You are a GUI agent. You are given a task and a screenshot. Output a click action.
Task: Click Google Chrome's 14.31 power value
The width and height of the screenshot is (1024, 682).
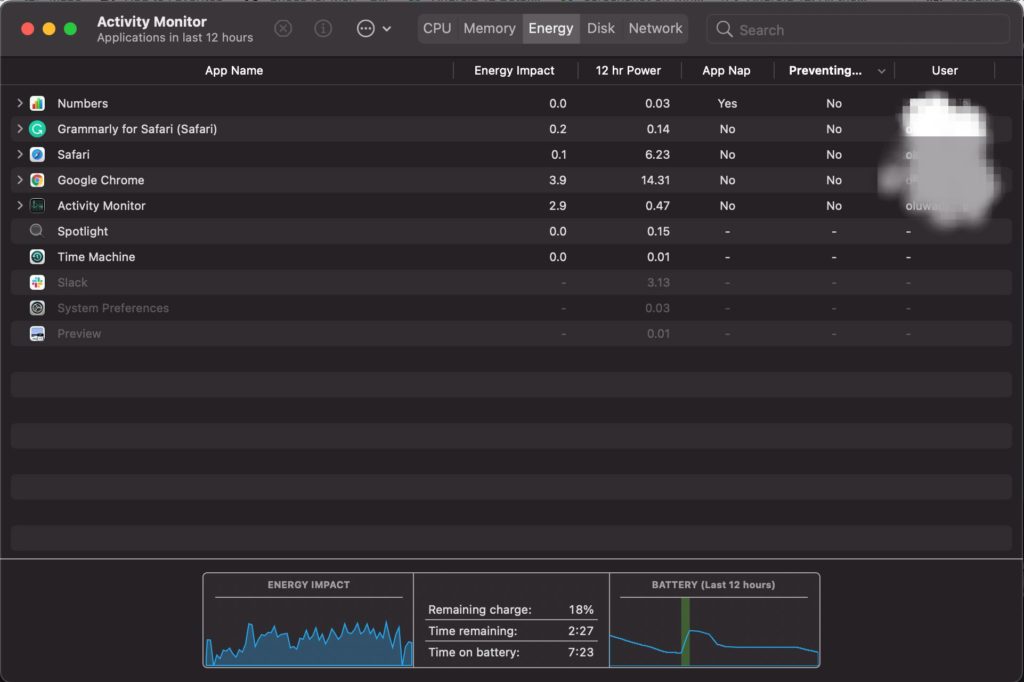click(655, 180)
